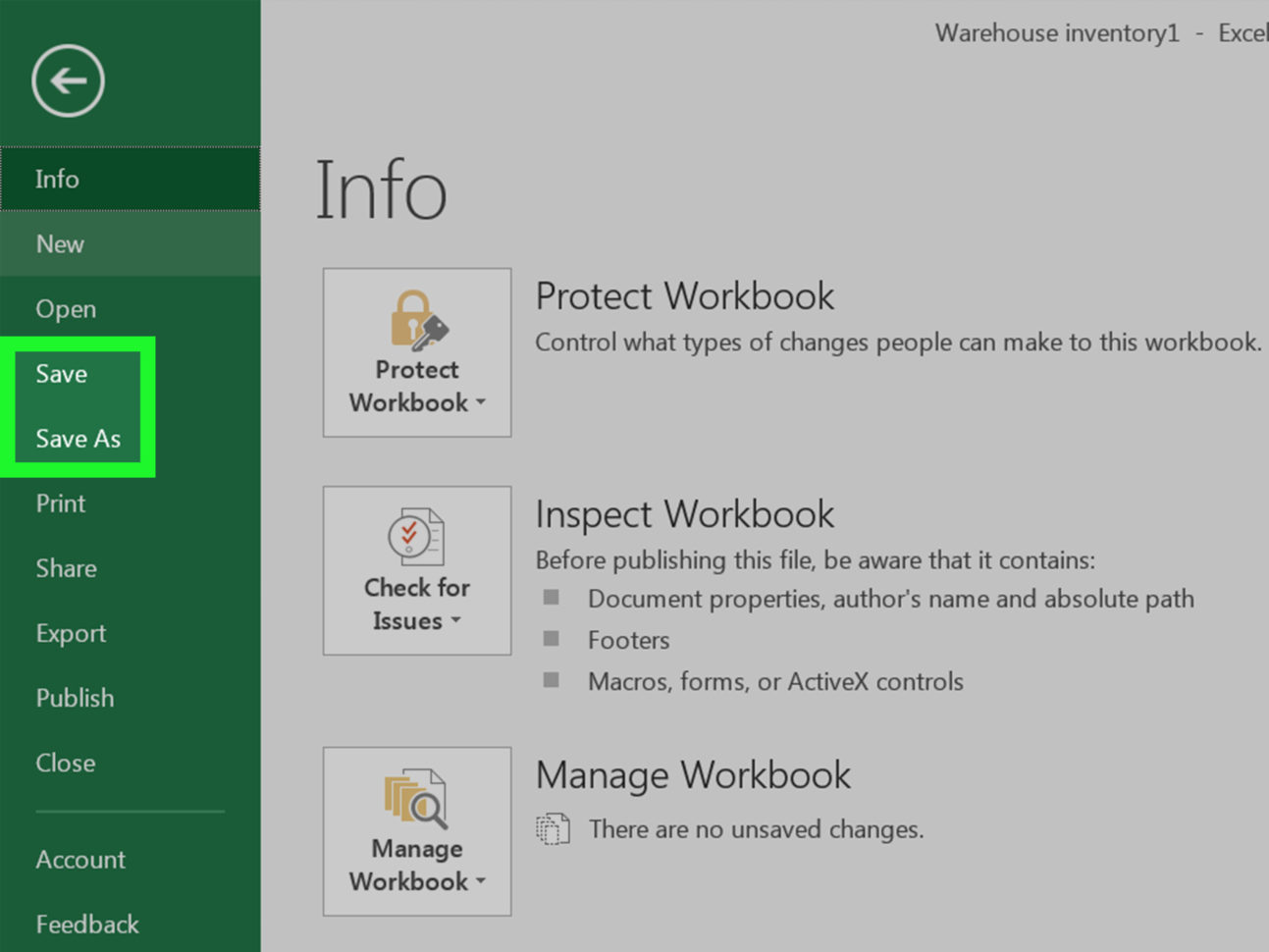Select the Check for Issues icon
The image size is (1269, 952).
(x=416, y=538)
